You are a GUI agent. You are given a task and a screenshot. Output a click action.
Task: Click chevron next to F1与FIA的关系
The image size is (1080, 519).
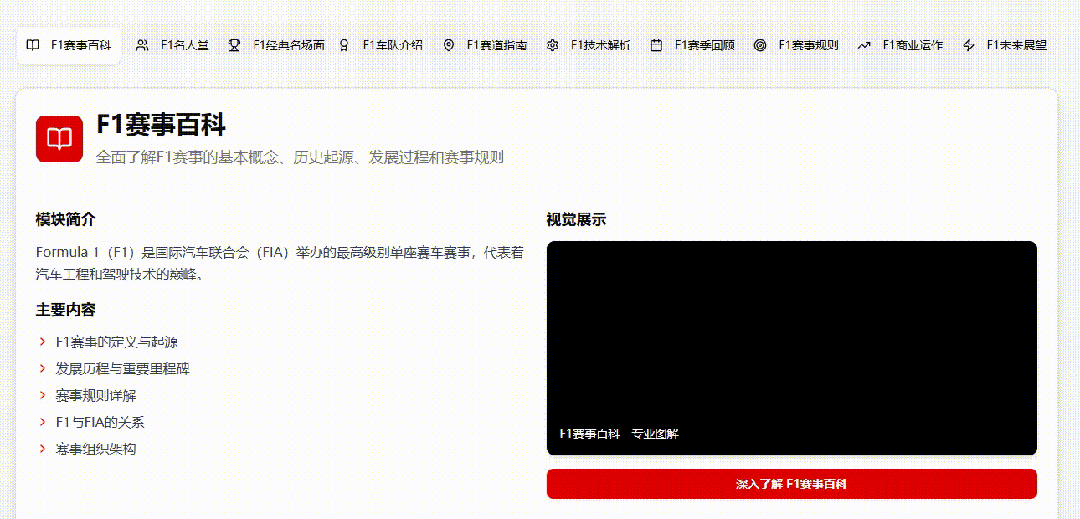click(43, 422)
